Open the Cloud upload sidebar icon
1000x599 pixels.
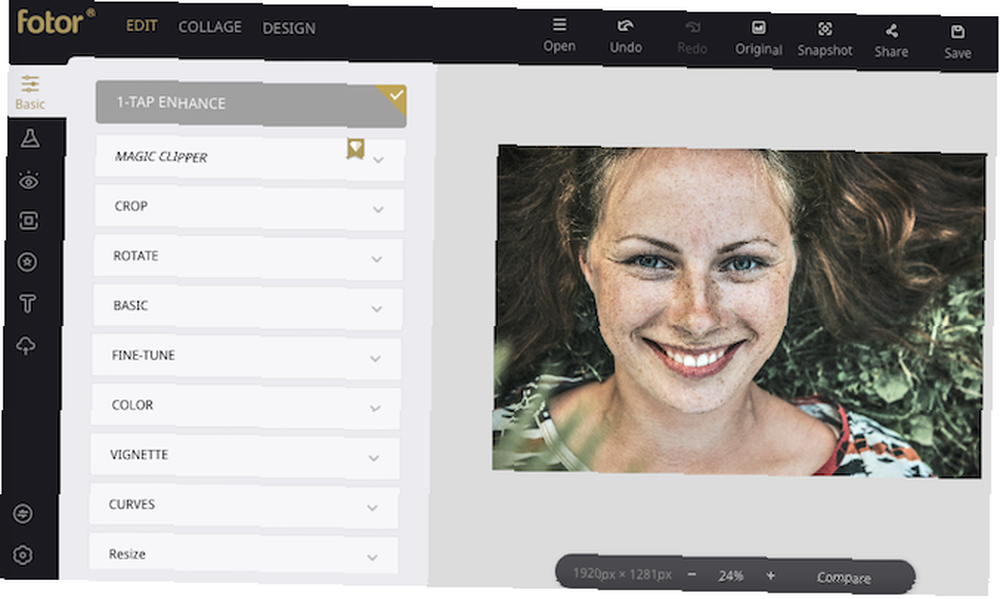tap(26, 346)
